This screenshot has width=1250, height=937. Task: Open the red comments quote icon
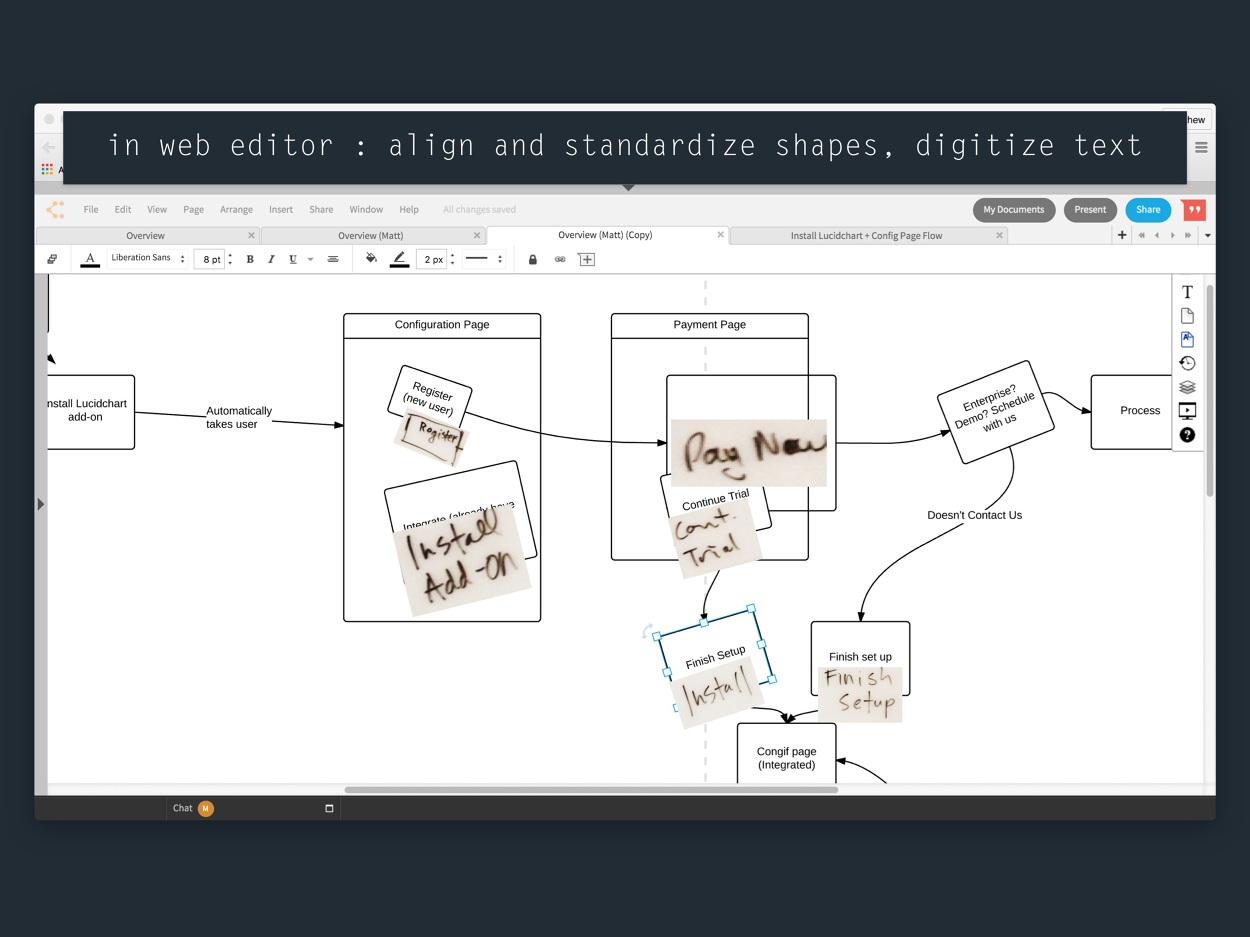point(1193,210)
